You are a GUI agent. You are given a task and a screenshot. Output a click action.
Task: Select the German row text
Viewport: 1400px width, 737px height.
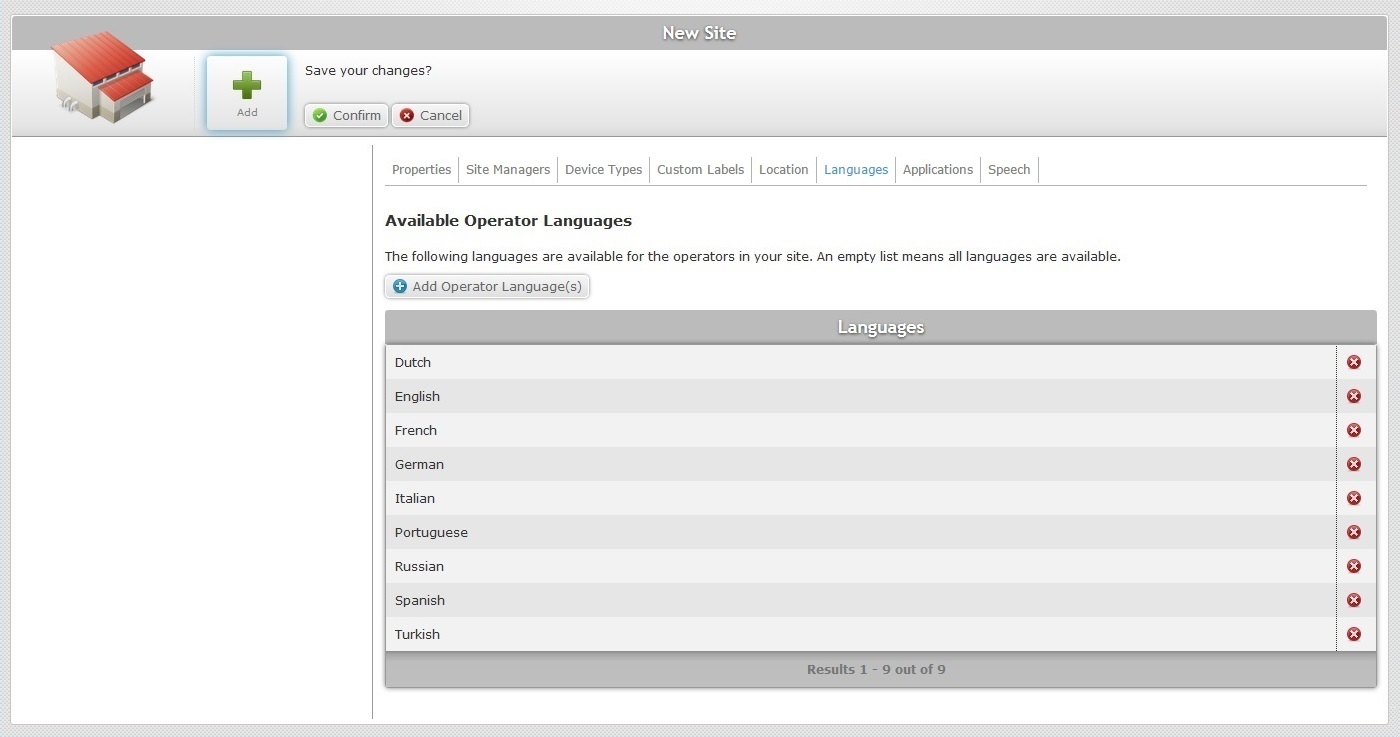[419, 464]
